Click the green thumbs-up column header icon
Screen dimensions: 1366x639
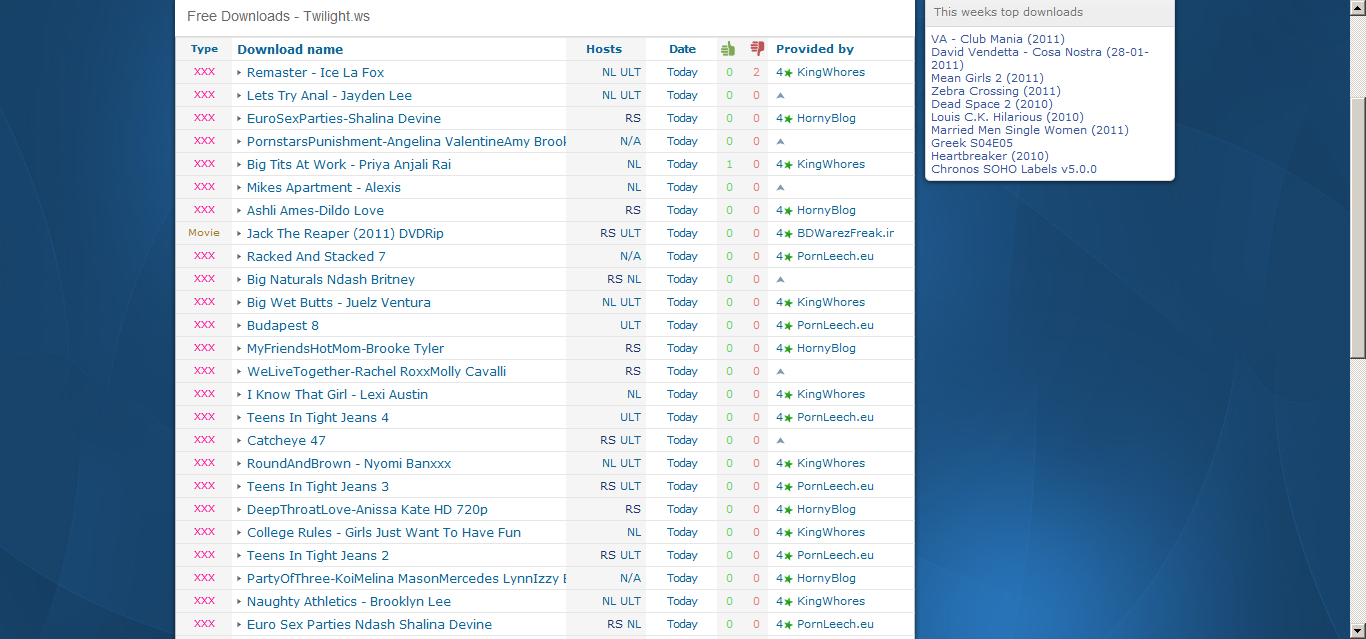728,48
